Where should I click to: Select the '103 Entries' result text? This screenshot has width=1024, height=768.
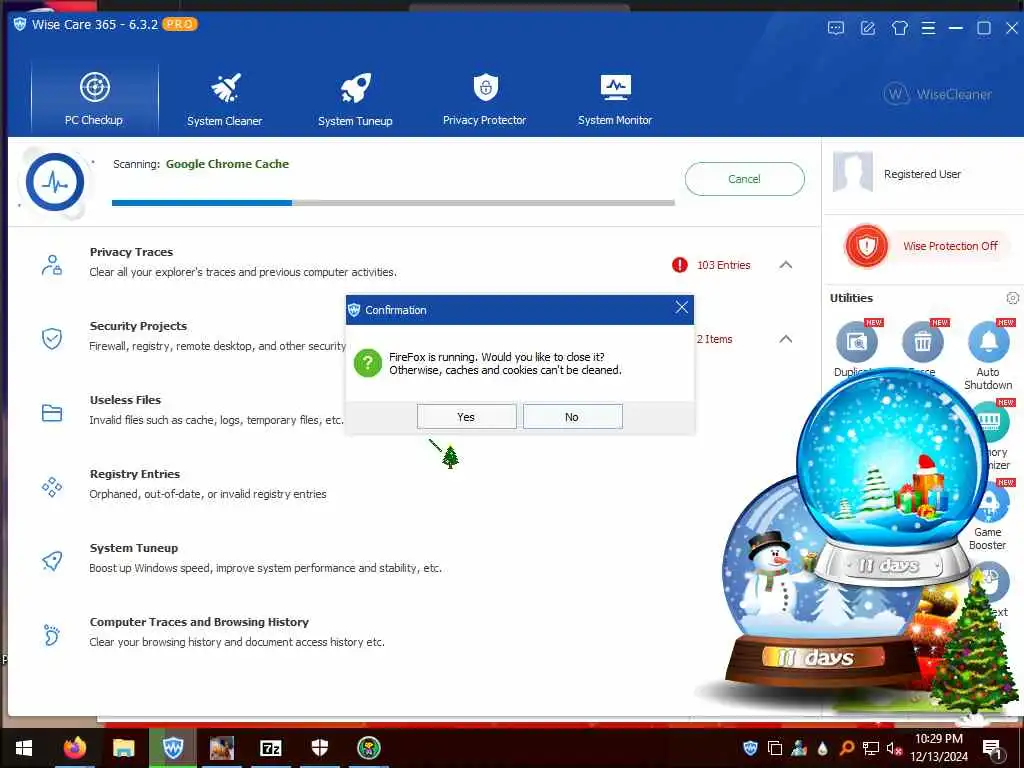point(724,265)
